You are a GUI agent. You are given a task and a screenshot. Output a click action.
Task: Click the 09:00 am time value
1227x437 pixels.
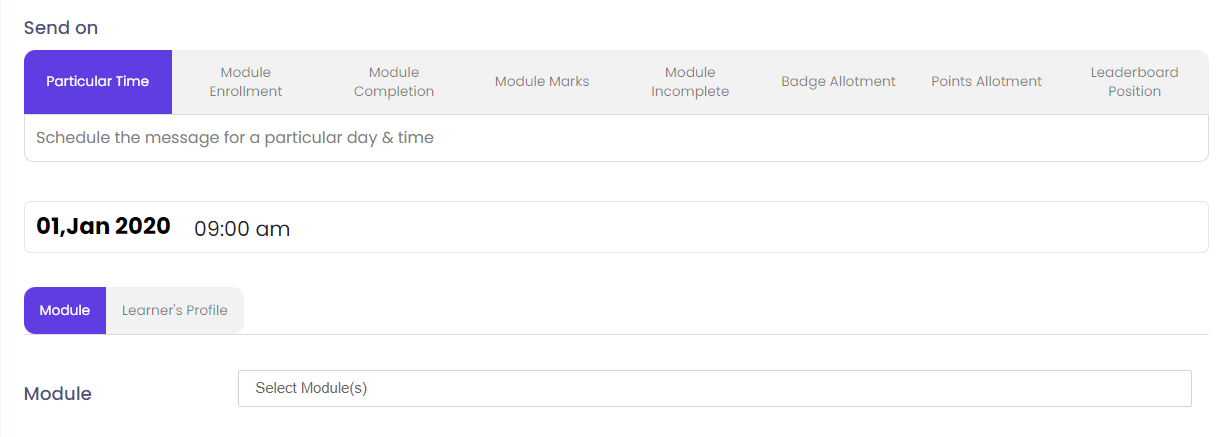(242, 229)
